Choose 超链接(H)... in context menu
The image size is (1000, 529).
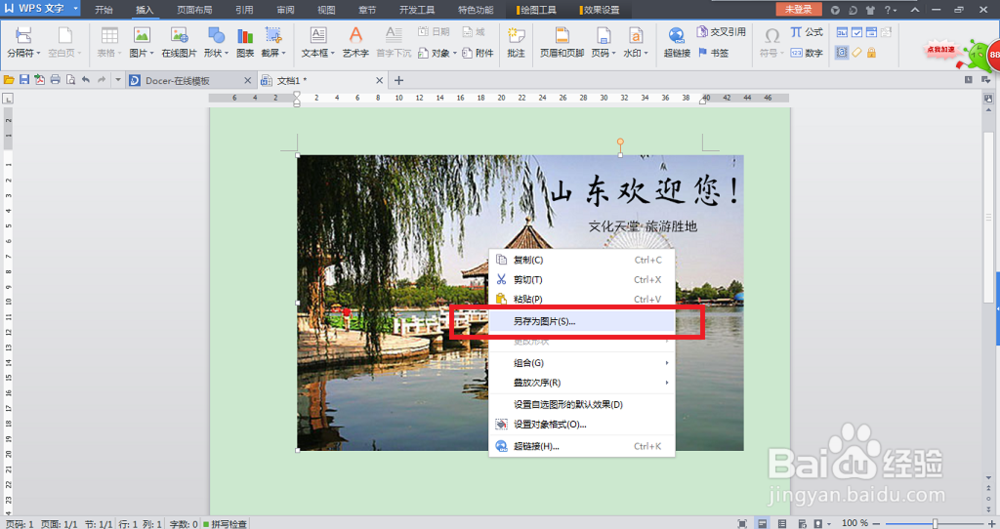pyautogui.click(x=582, y=446)
